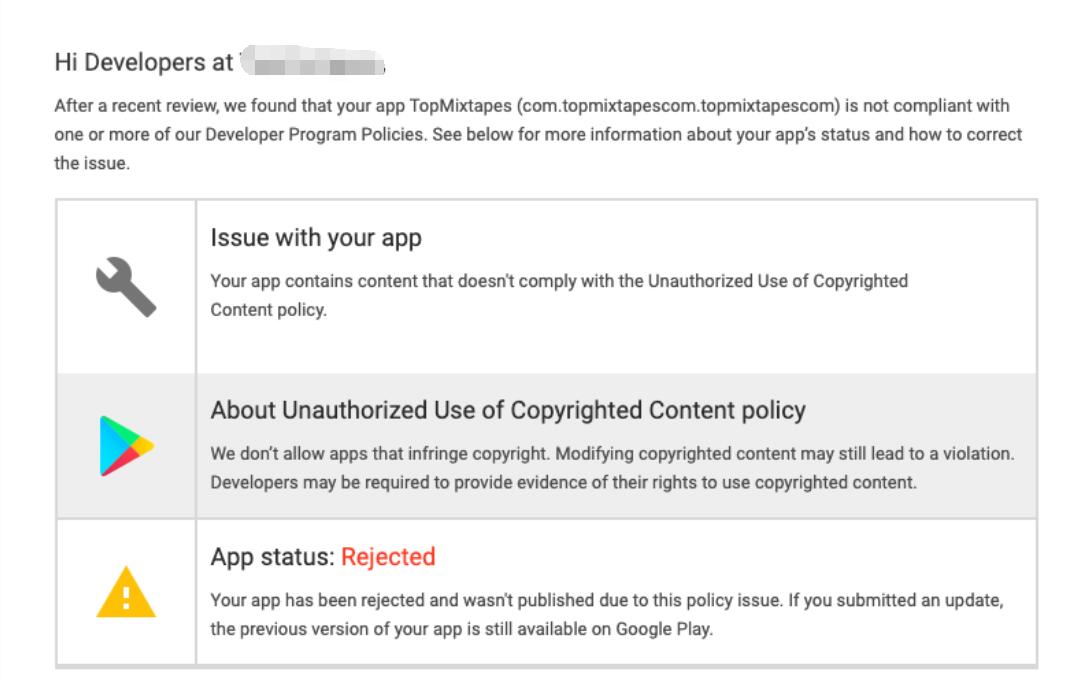
Task: Click heading 'About Unauthorized Use of Copyrighted Content policy'
Action: 508,410
